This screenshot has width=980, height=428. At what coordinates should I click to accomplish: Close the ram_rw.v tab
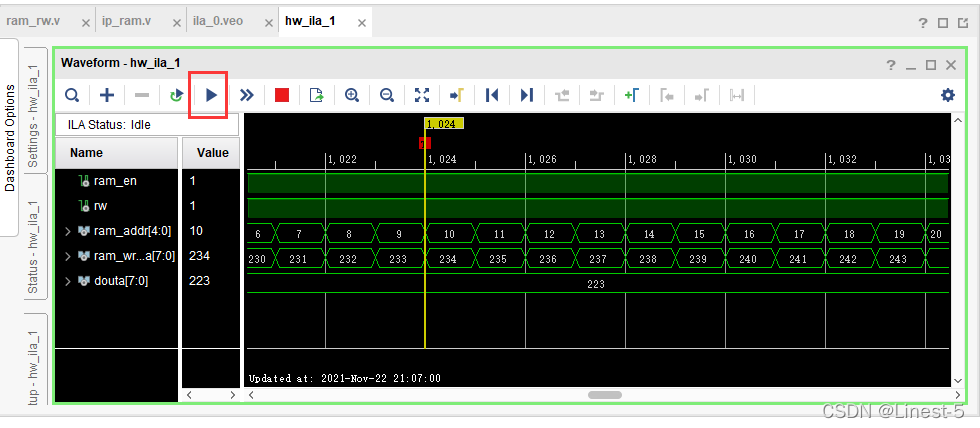click(86, 23)
